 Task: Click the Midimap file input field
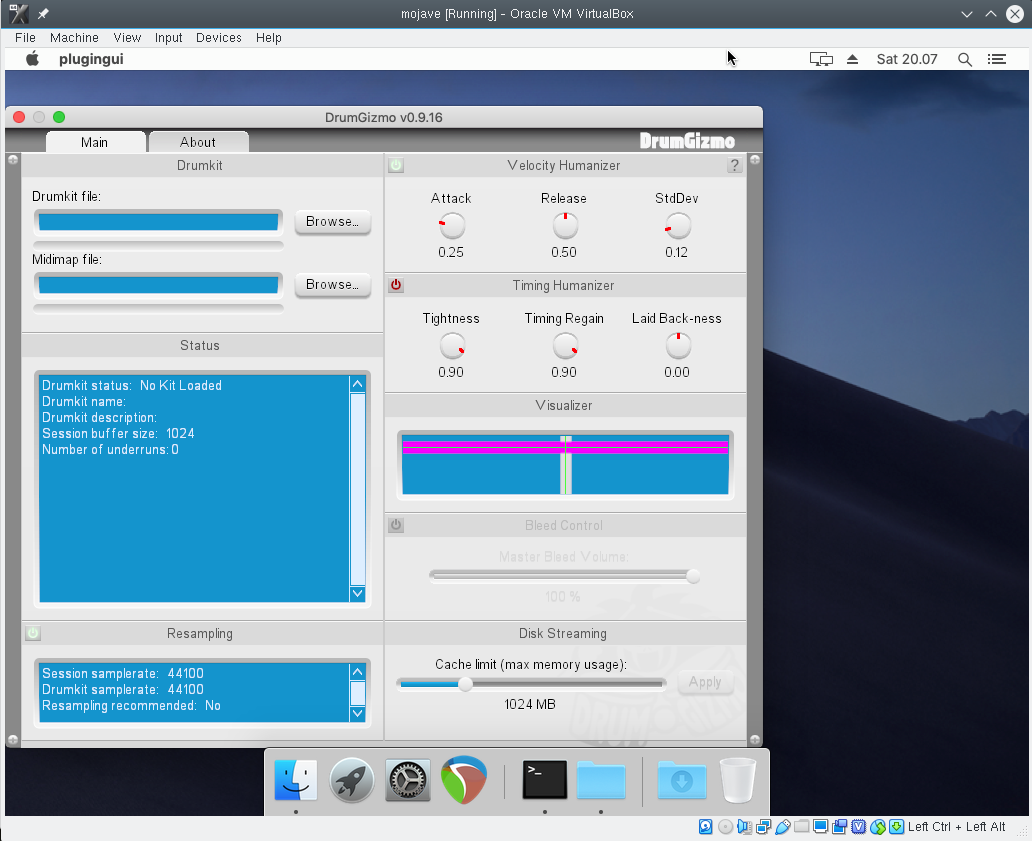click(158, 285)
